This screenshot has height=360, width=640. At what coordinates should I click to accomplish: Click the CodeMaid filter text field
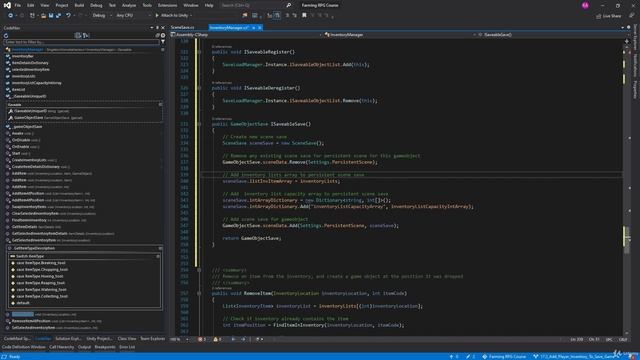point(81,42)
